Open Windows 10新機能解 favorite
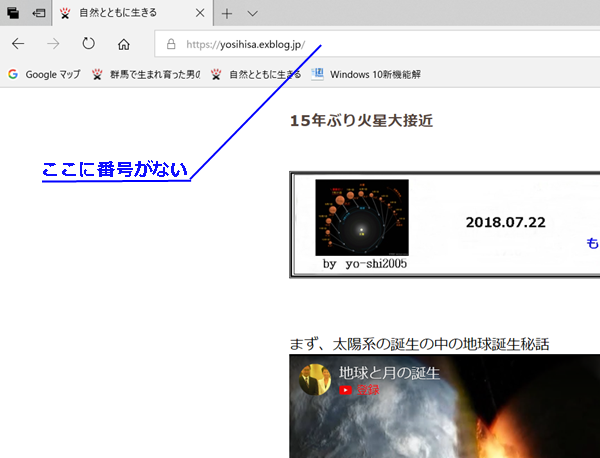The width and height of the screenshot is (600, 458). tap(366, 74)
